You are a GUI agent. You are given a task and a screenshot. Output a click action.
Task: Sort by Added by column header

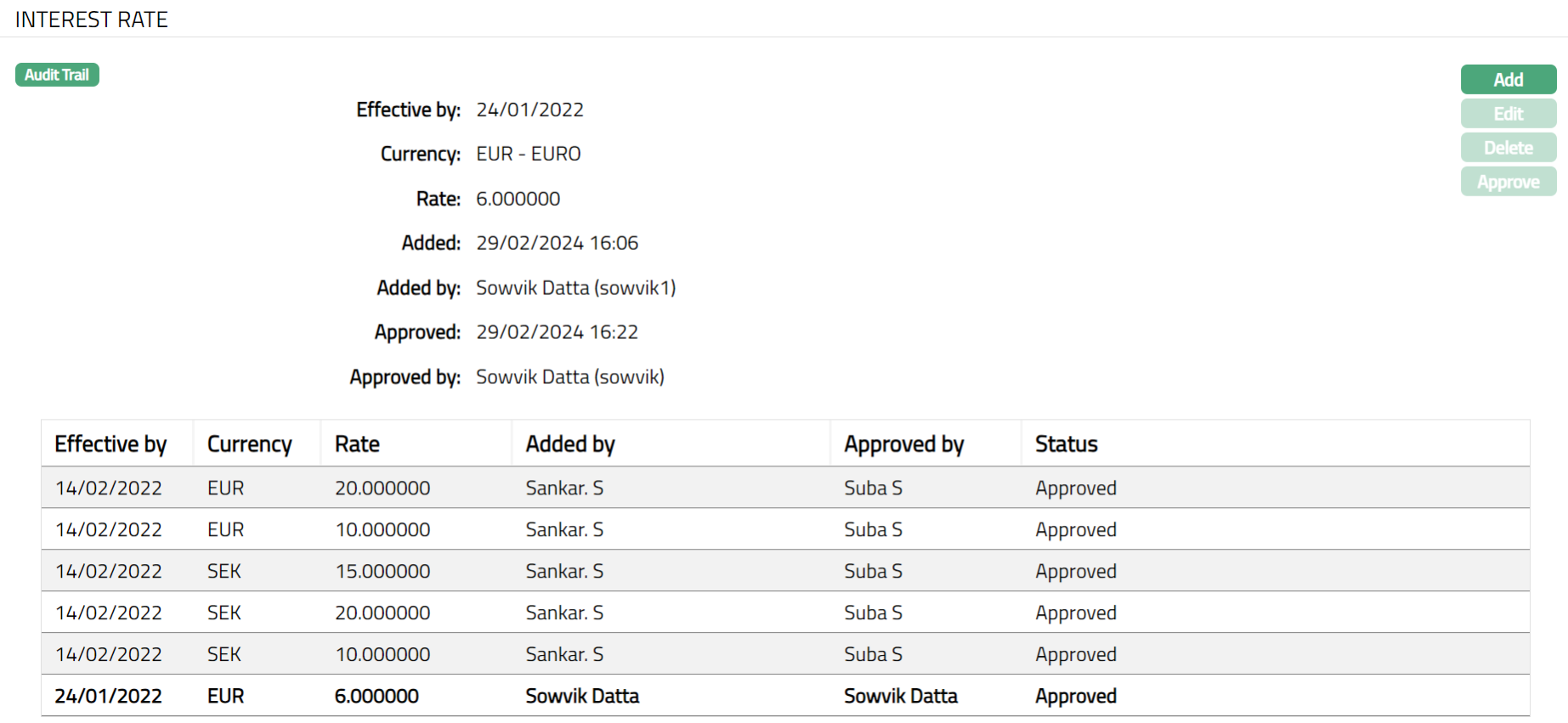[569, 444]
